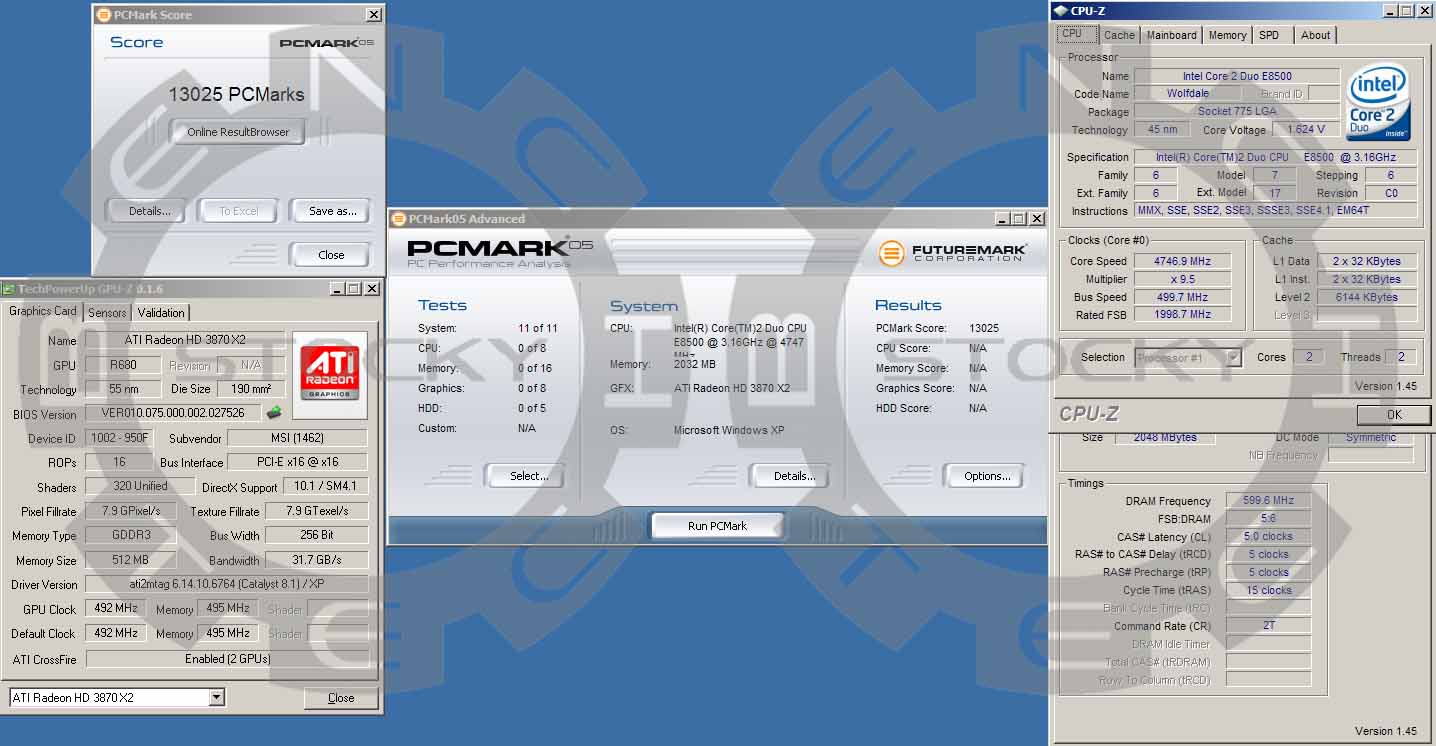Click the Memory Type value GDDR3

[131, 535]
